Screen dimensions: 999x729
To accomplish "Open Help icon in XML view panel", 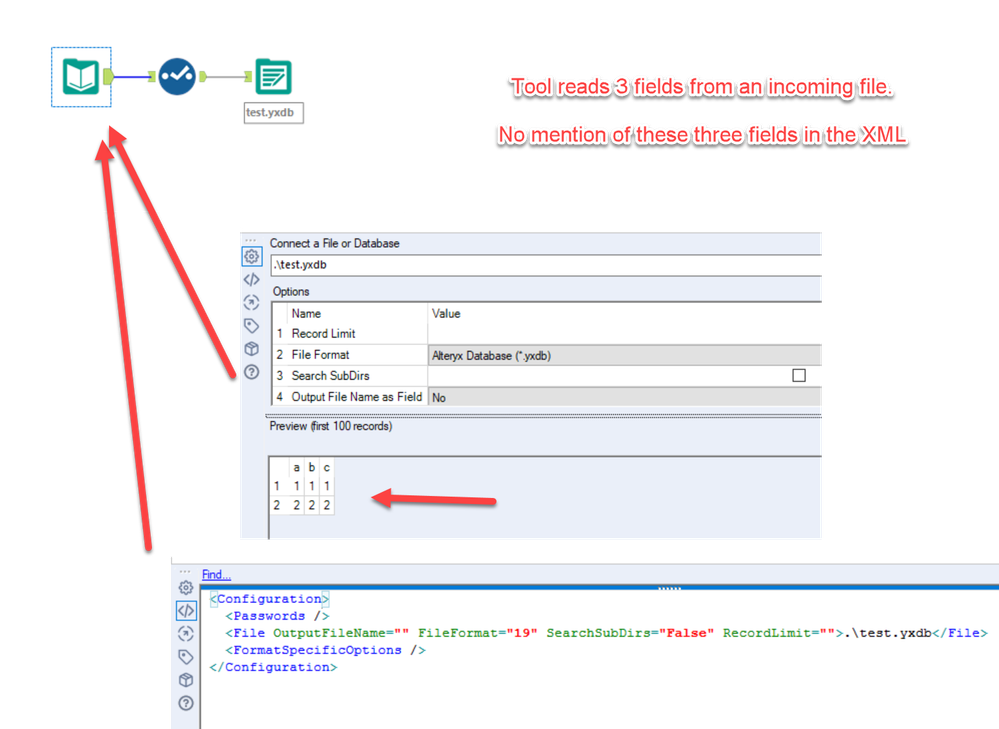I will tap(186, 704).
